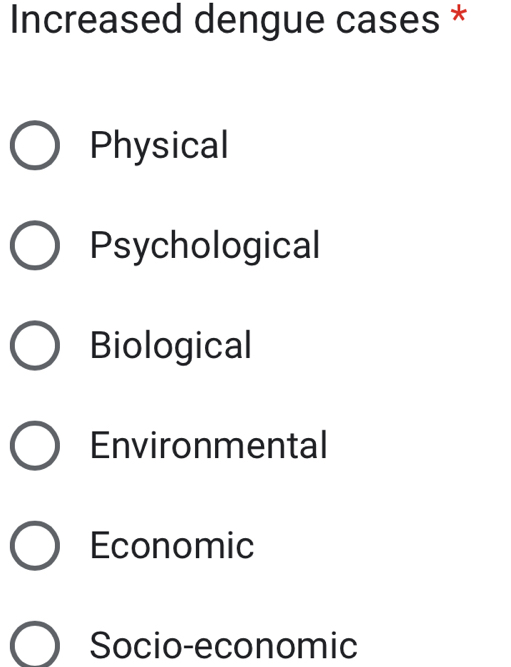This screenshot has height=667, width=511.
Task: Select the Economic radio button
Action: click(35, 546)
